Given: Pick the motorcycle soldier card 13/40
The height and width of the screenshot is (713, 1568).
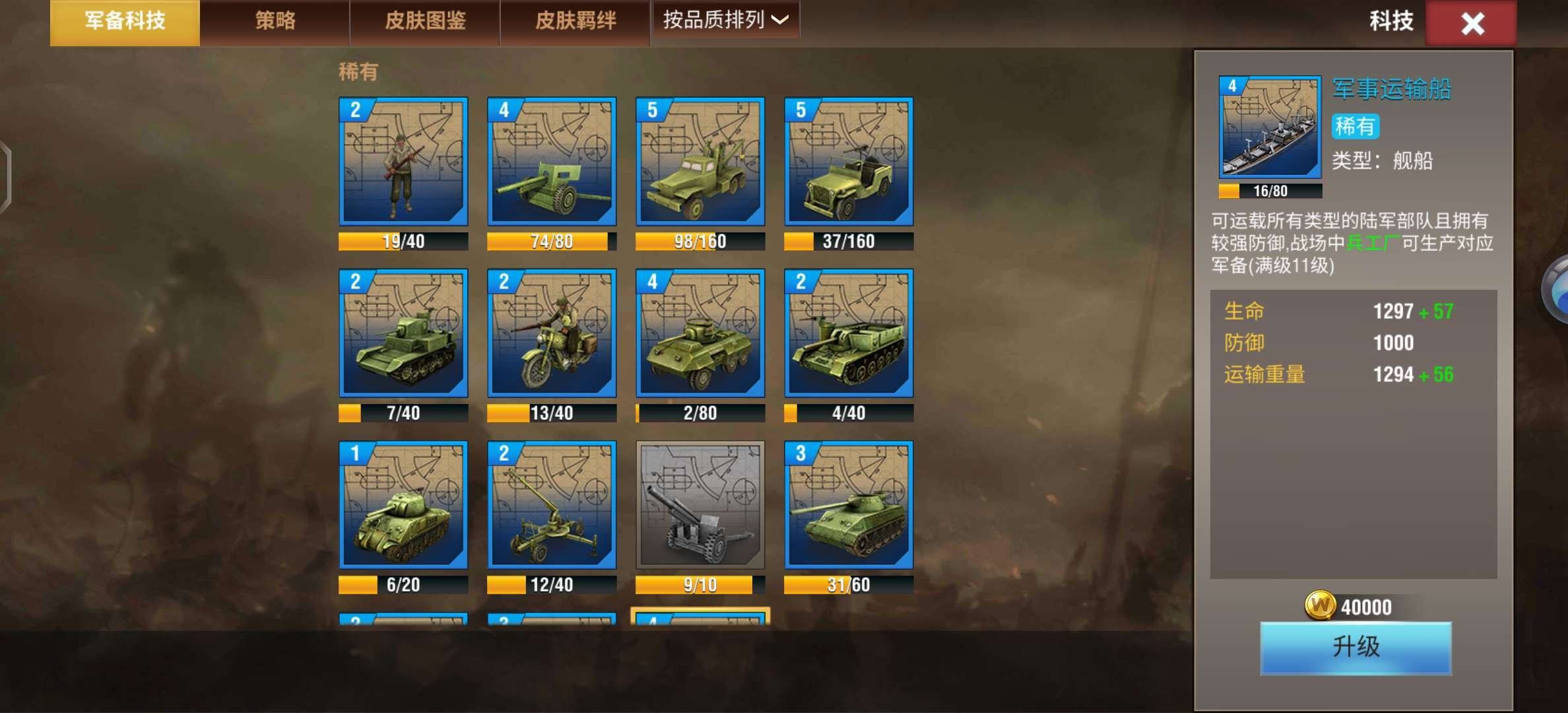Looking at the screenshot, I should 552,333.
